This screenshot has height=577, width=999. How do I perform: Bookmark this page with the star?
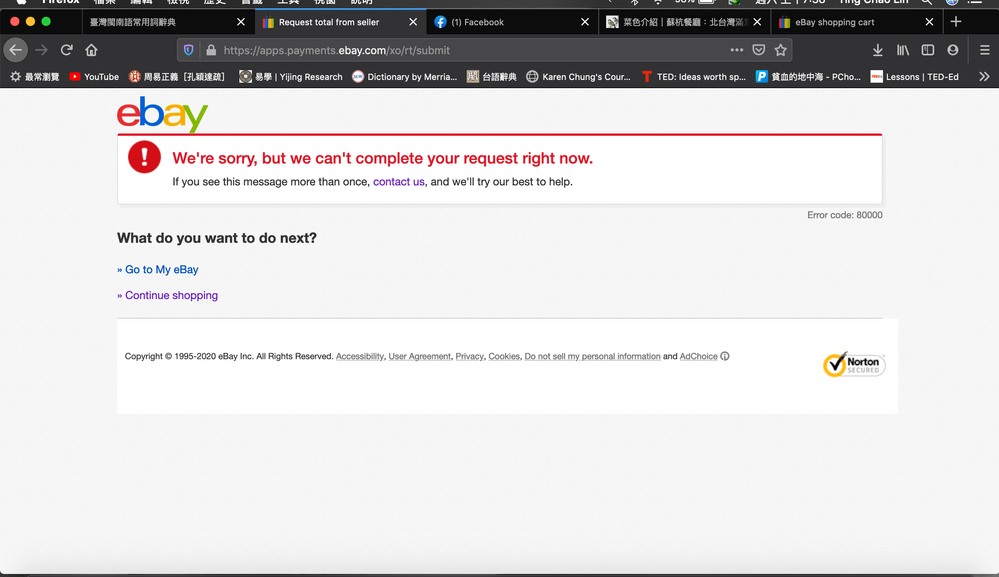coord(780,50)
